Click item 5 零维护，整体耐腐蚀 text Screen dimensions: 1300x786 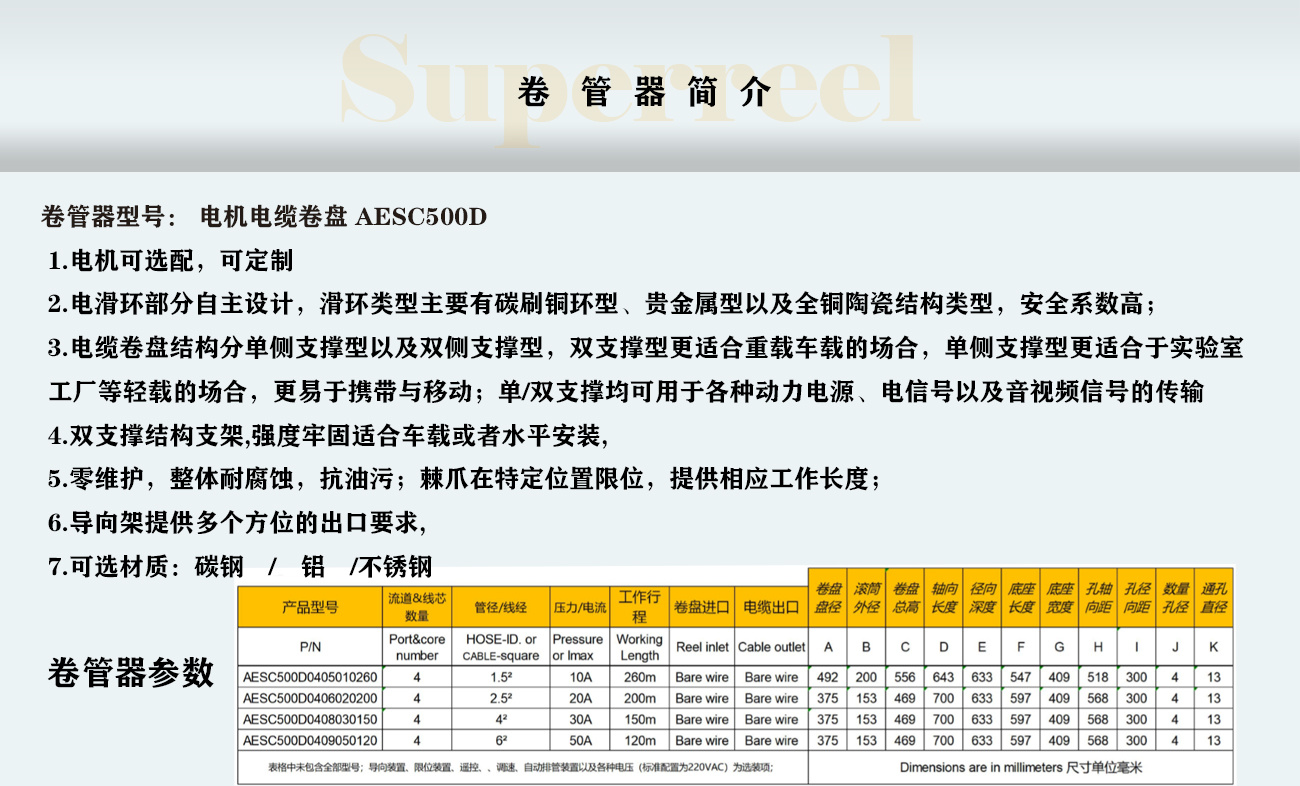(x=465, y=479)
